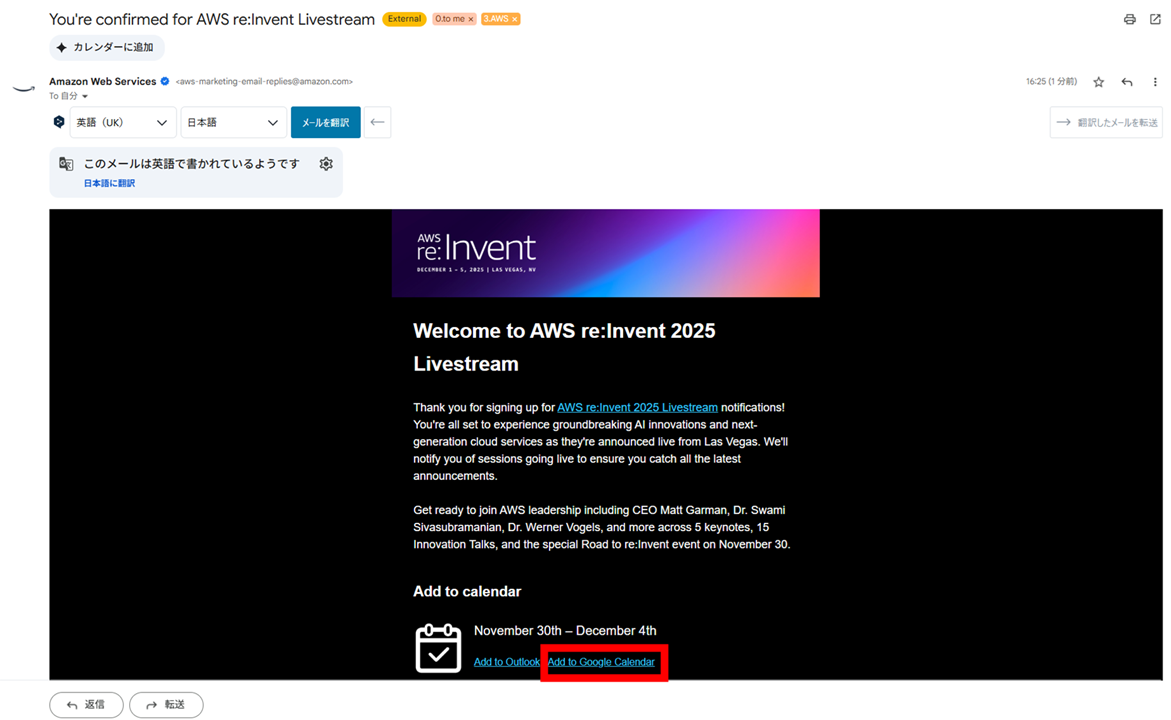Click the 日本語に翻訳 link
This screenshot has width=1171, height=720.
109,182
